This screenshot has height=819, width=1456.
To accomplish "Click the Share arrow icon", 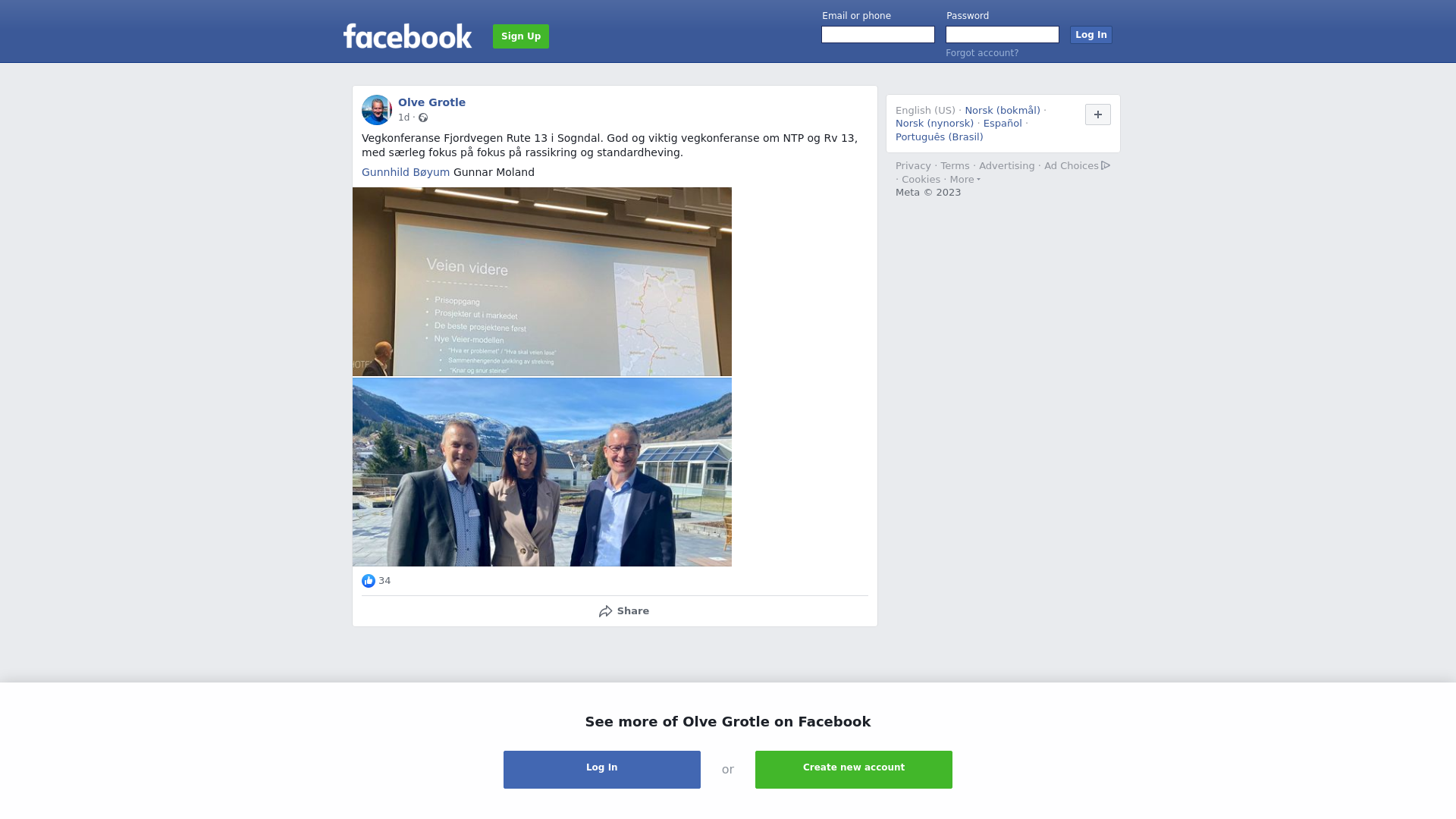I will [605, 611].
